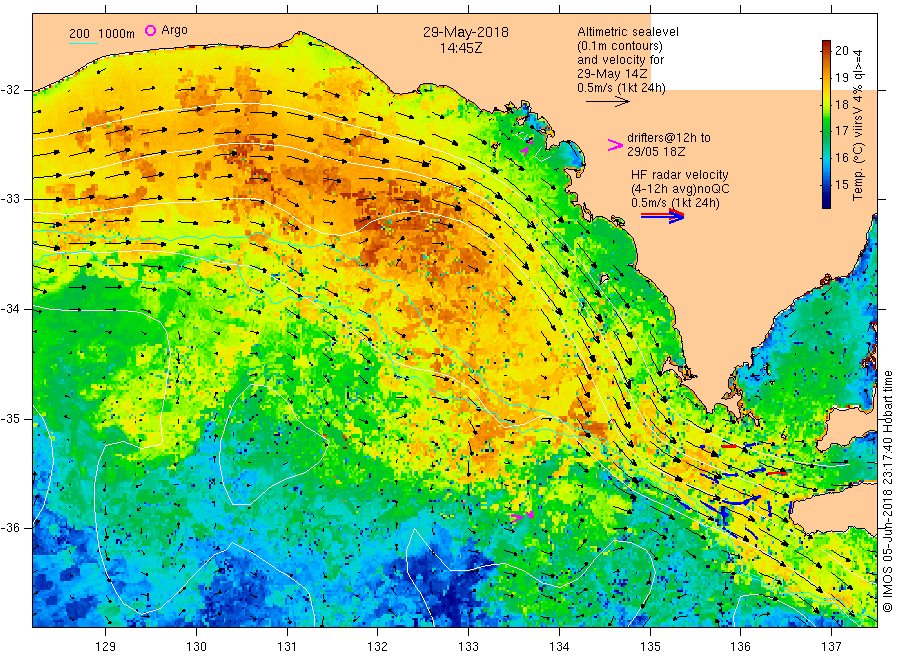Select the '1000m' depth contour label
The image size is (900, 660).
point(116,34)
